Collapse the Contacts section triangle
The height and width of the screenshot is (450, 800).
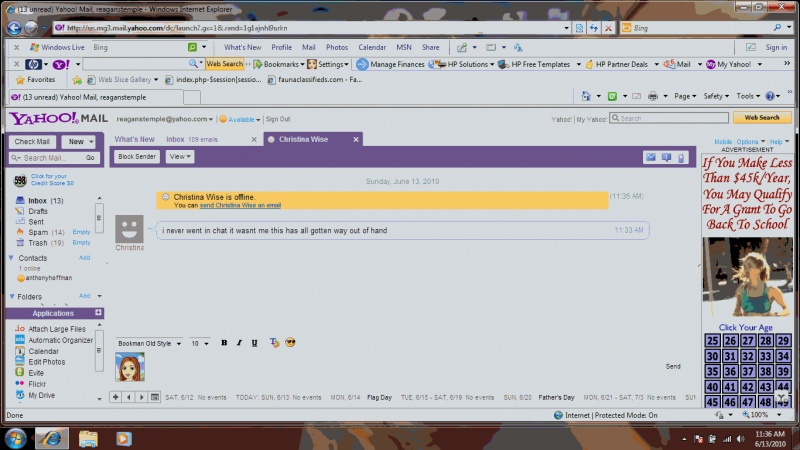pos(11,258)
